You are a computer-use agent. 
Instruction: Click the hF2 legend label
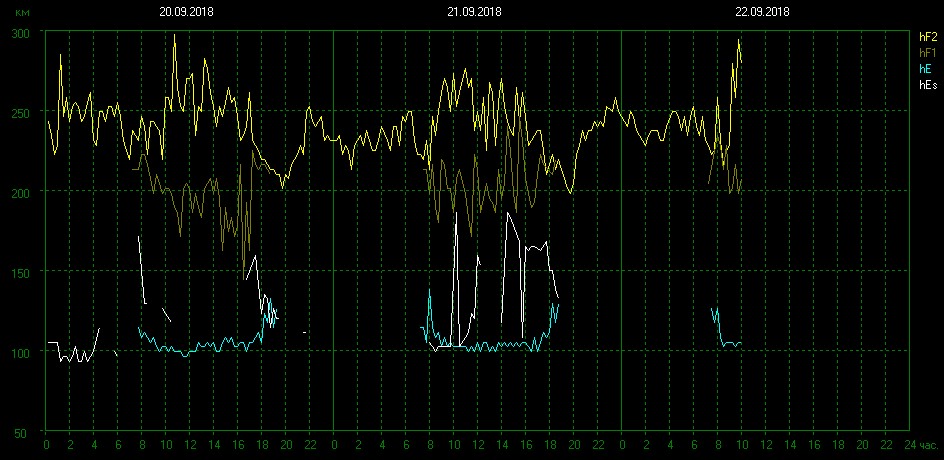pos(927,36)
